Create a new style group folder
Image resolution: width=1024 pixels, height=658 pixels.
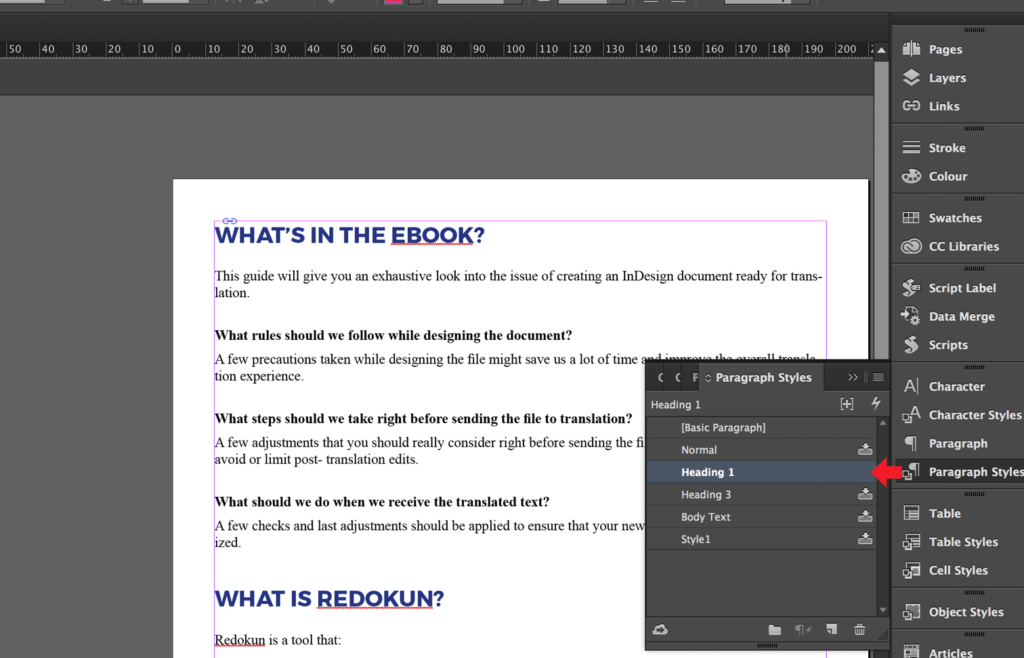[775, 630]
